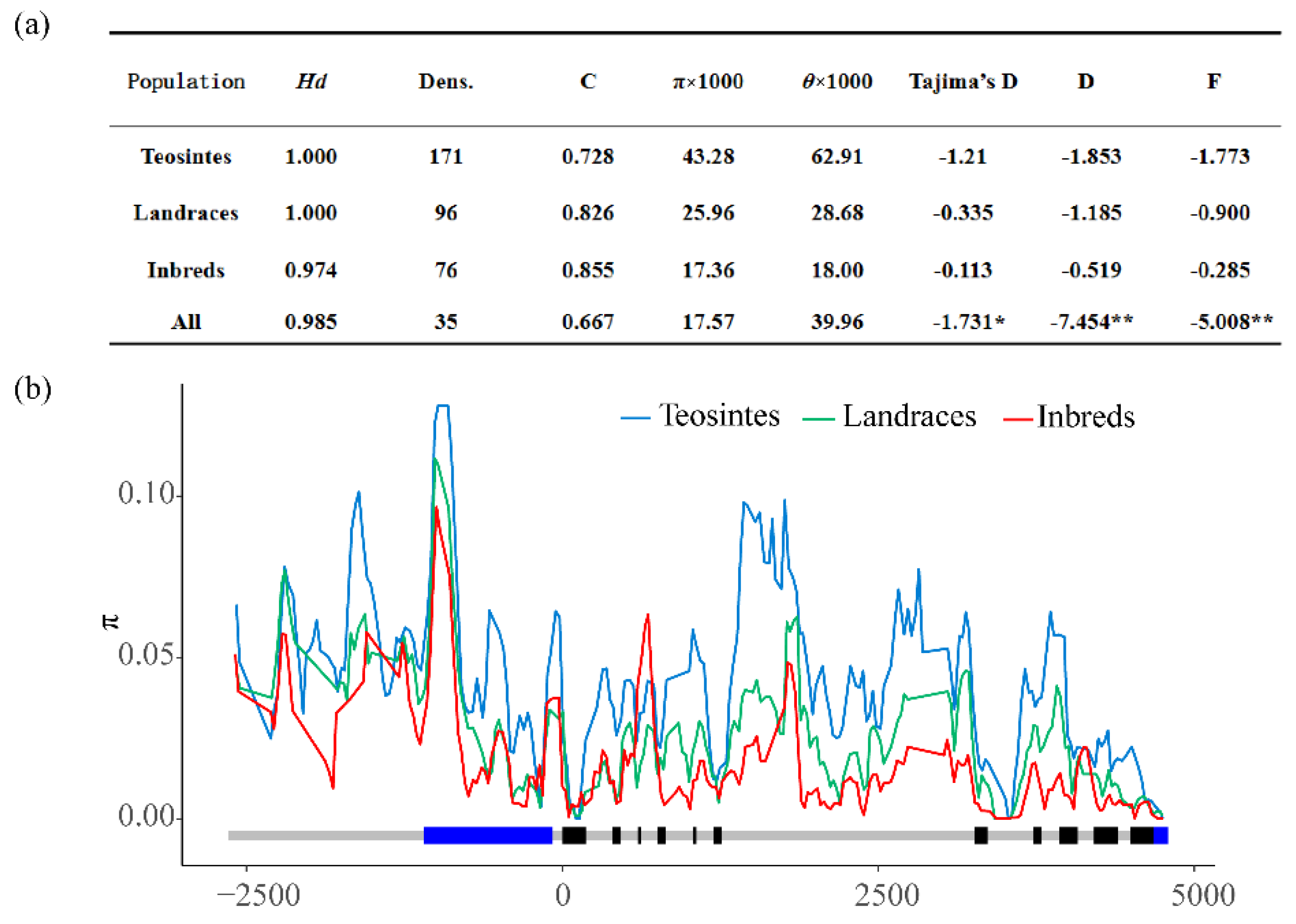Click the green Landraces legend line swatch

point(818,419)
